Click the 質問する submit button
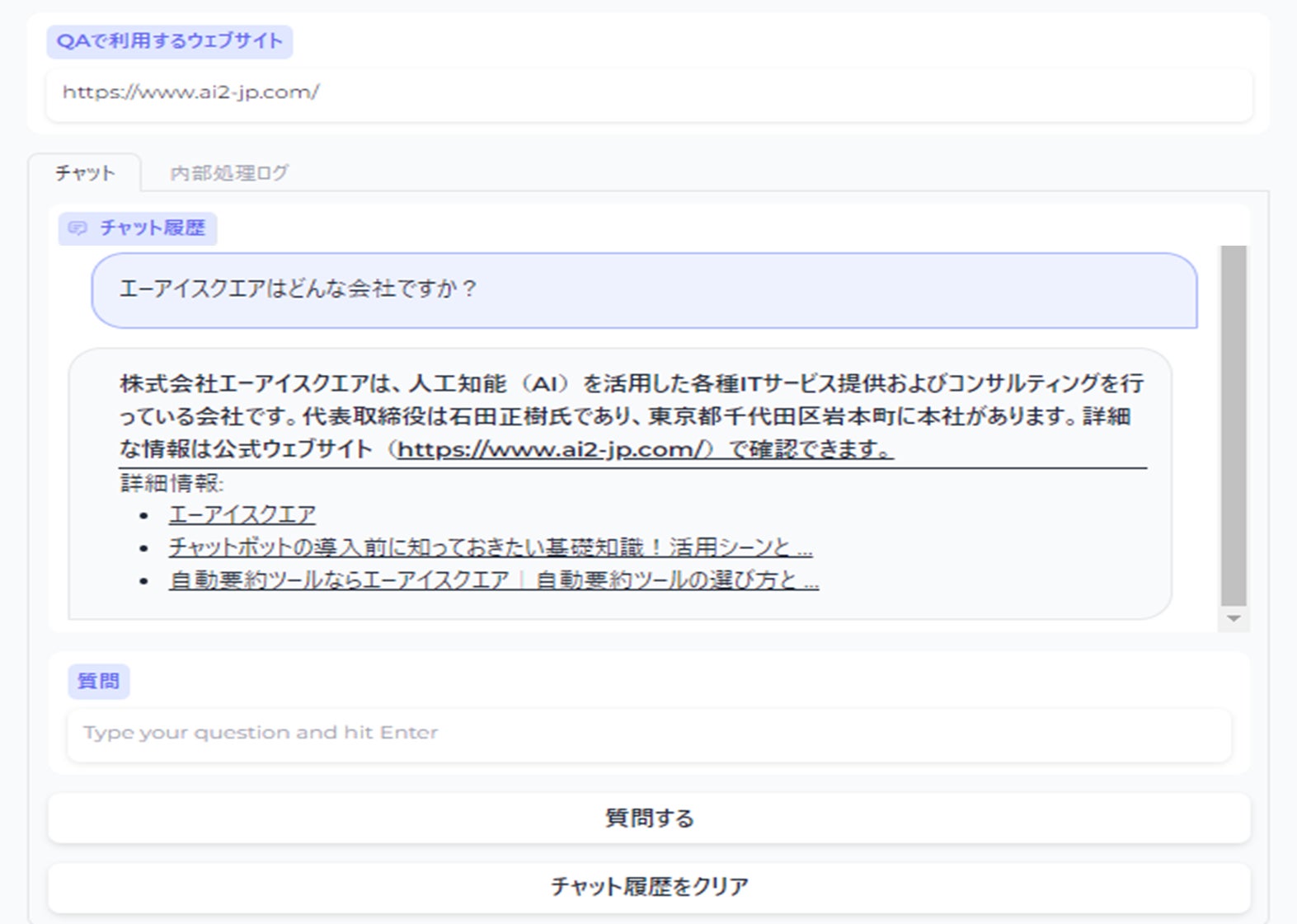This screenshot has height=924, width=1297. (x=649, y=818)
